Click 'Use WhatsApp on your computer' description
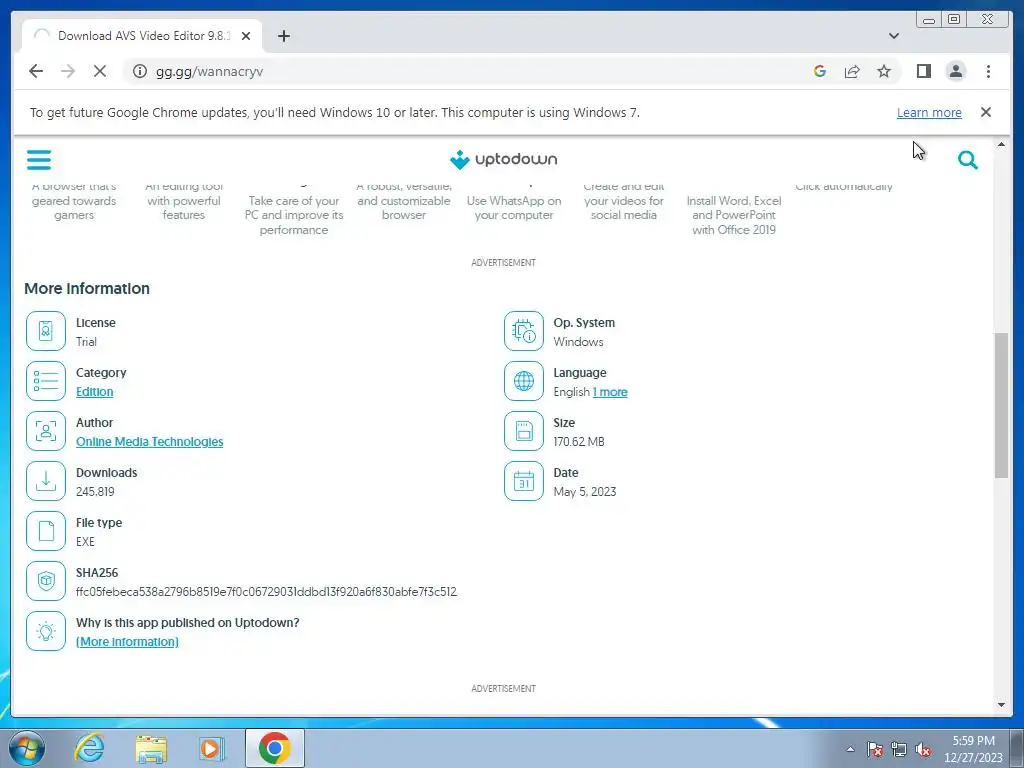The height and width of the screenshot is (768, 1024). click(x=514, y=208)
